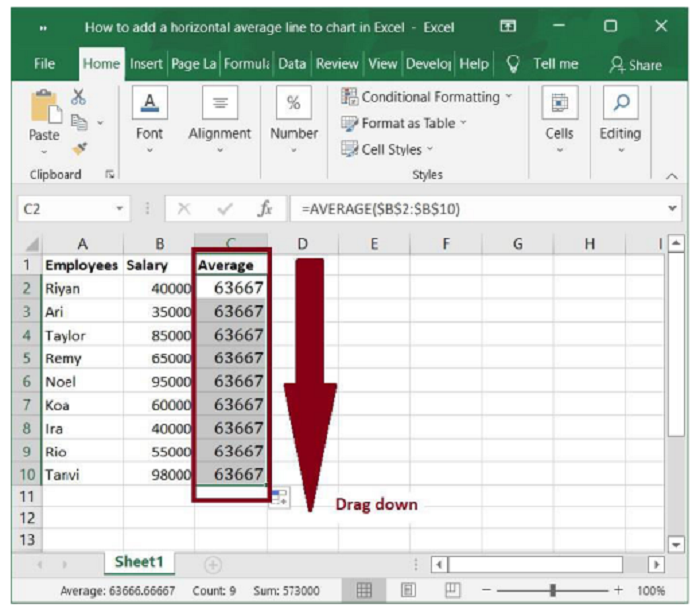Switch to the Developer tab
This screenshot has height=612, width=700.
click(428, 64)
